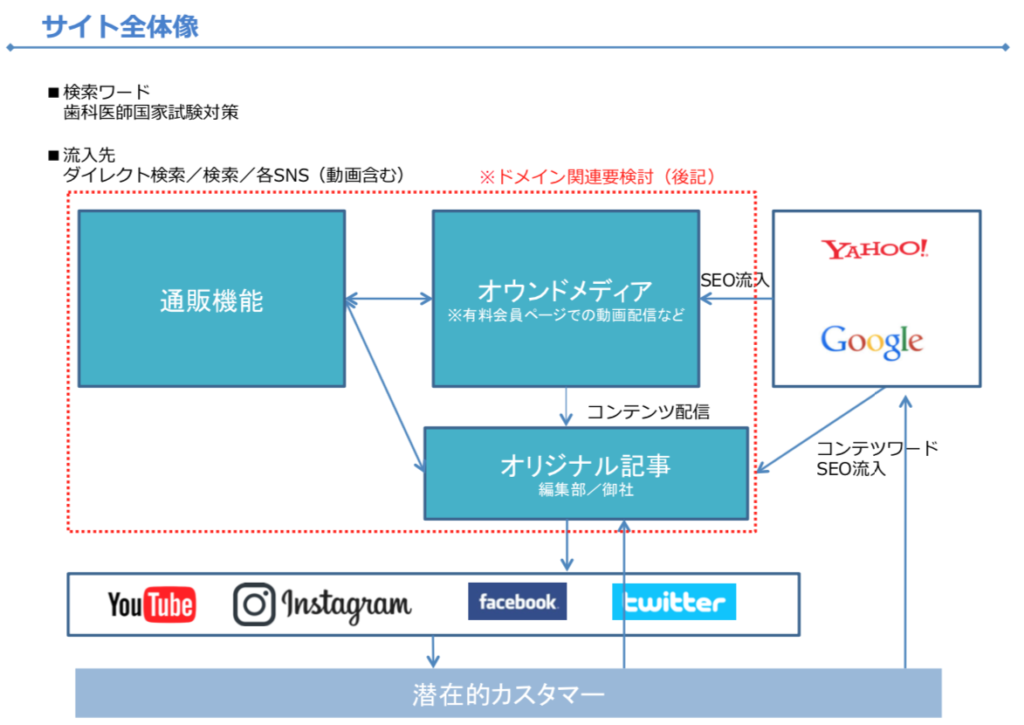Select the 通販機能 box
Image resolution: width=1024 pixels, height=725 pixels.
(x=212, y=299)
